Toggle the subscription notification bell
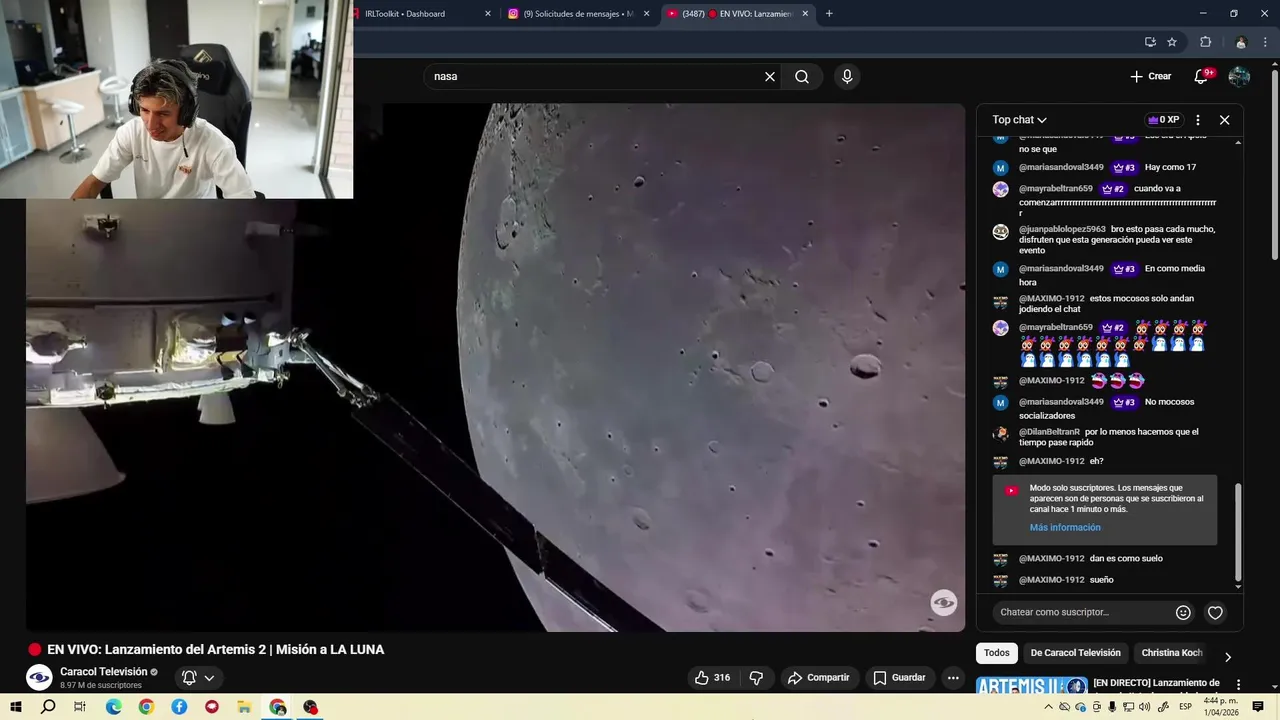This screenshot has width=1280, height=720. (189, 678)
